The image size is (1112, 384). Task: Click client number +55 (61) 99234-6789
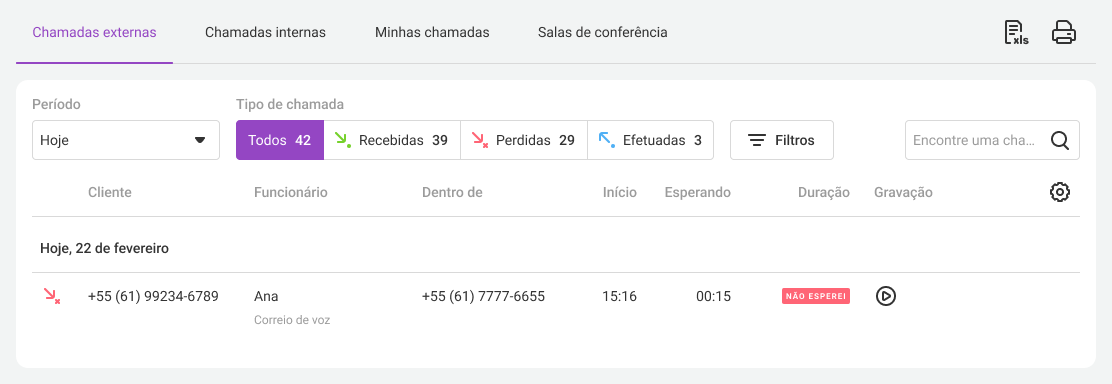(153, 296)
